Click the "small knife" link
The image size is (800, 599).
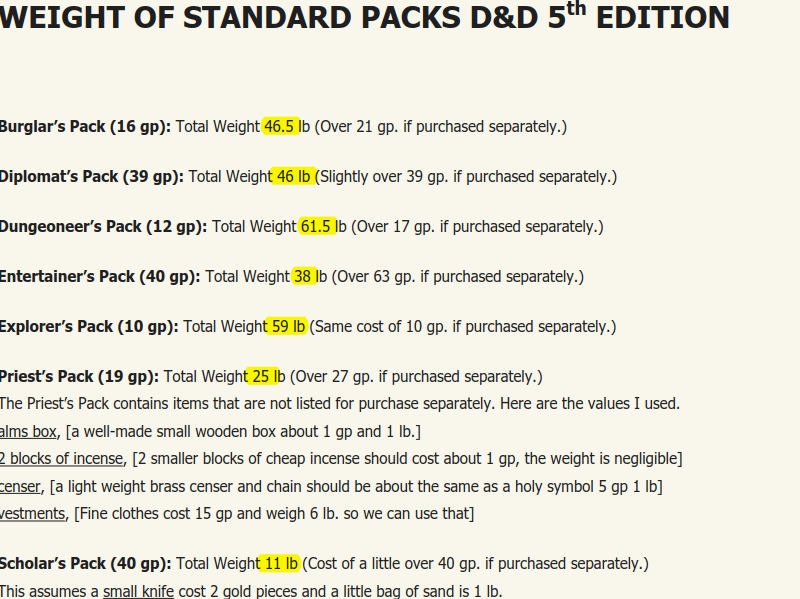pos(140,590)
